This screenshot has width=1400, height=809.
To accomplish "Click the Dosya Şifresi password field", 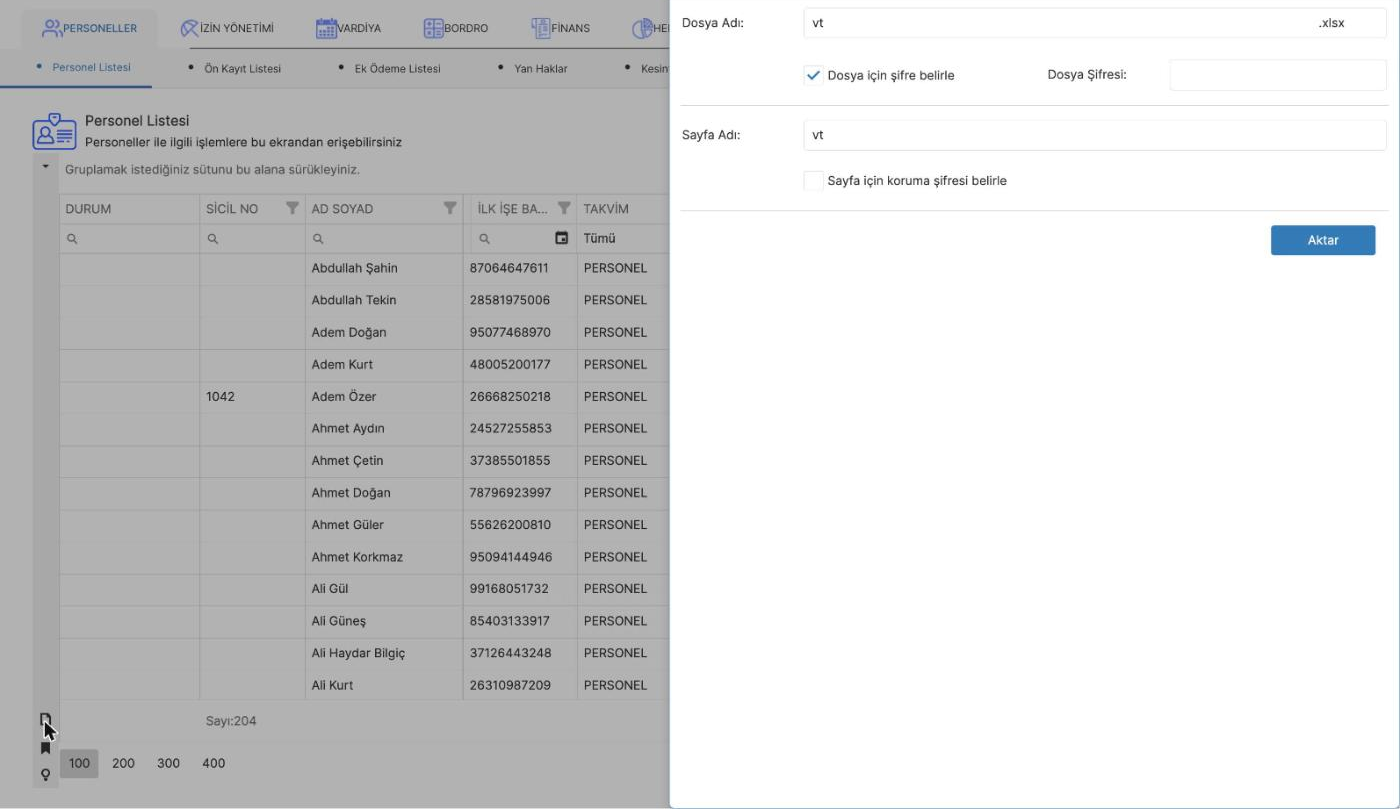I will point(1278,75).
